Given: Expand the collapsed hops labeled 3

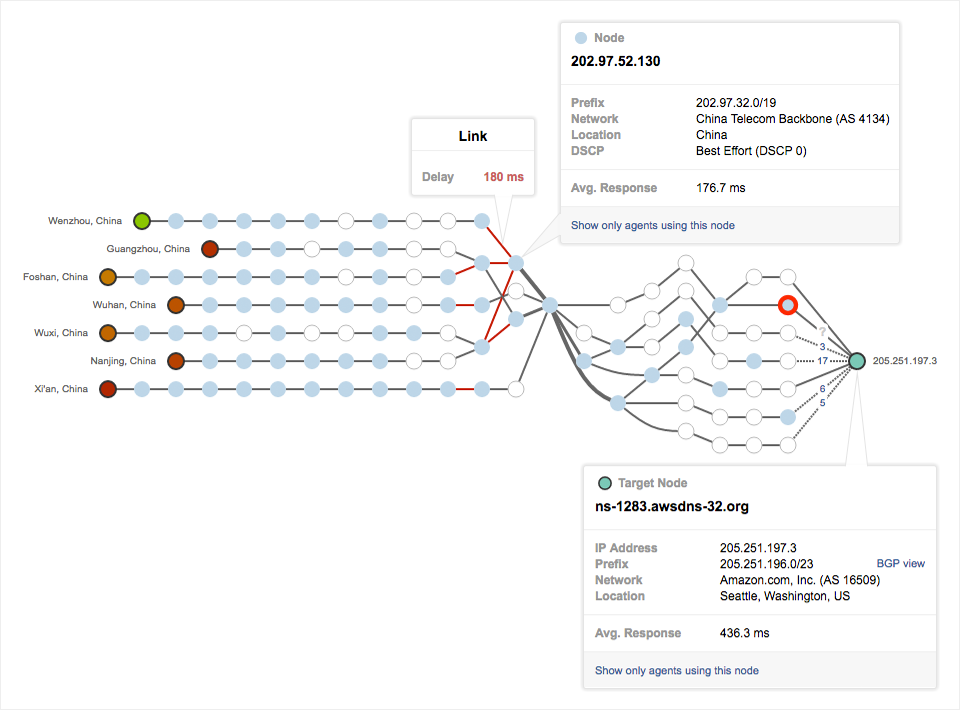Looking at the screenshot, I should [x=822, y=346].
